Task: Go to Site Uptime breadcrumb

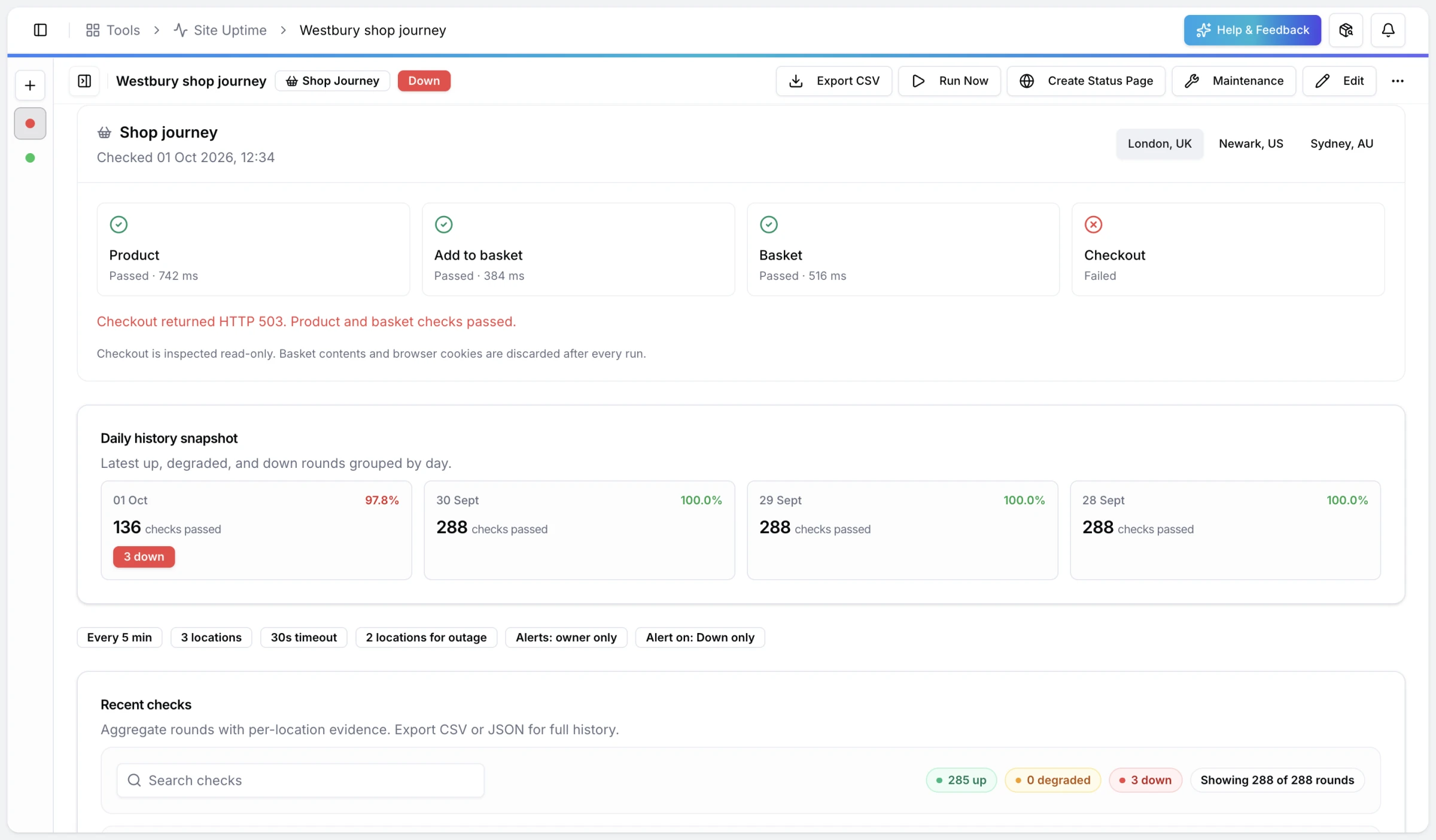Action: (220, 30)
